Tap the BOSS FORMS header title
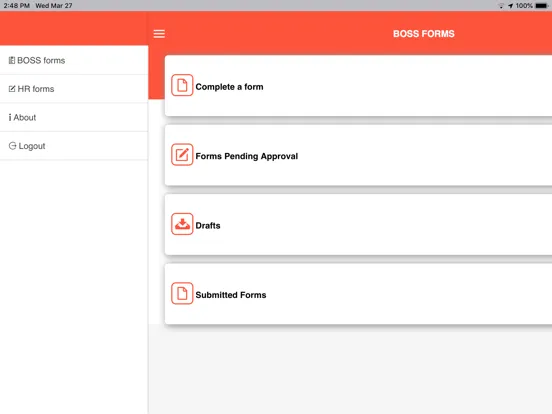Screen dimensions: 552x414 click(x=424, y=34)
